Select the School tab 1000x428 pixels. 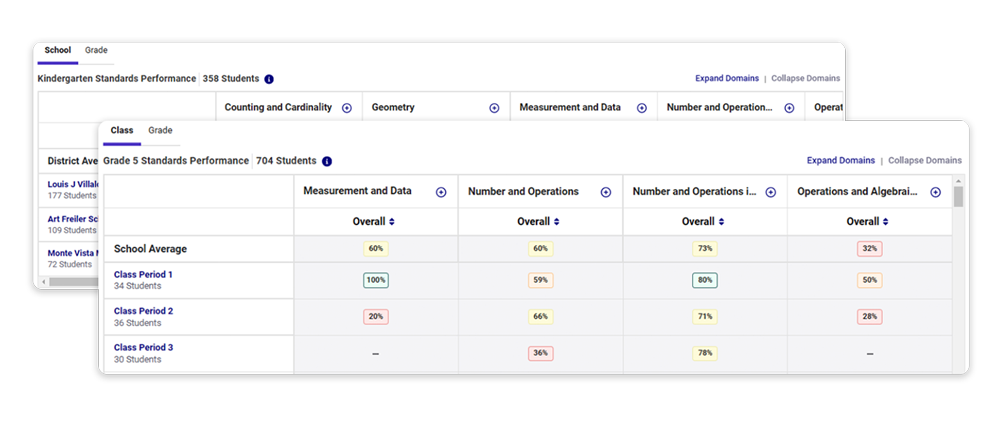[x=57, y=50]
